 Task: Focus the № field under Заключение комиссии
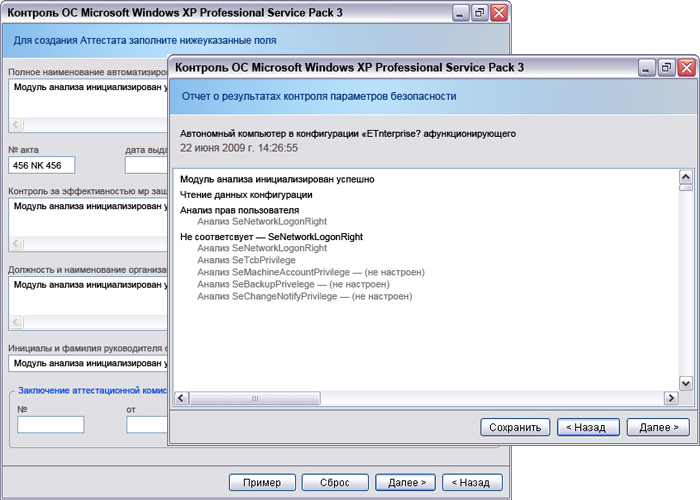click(x=50, y=424)
